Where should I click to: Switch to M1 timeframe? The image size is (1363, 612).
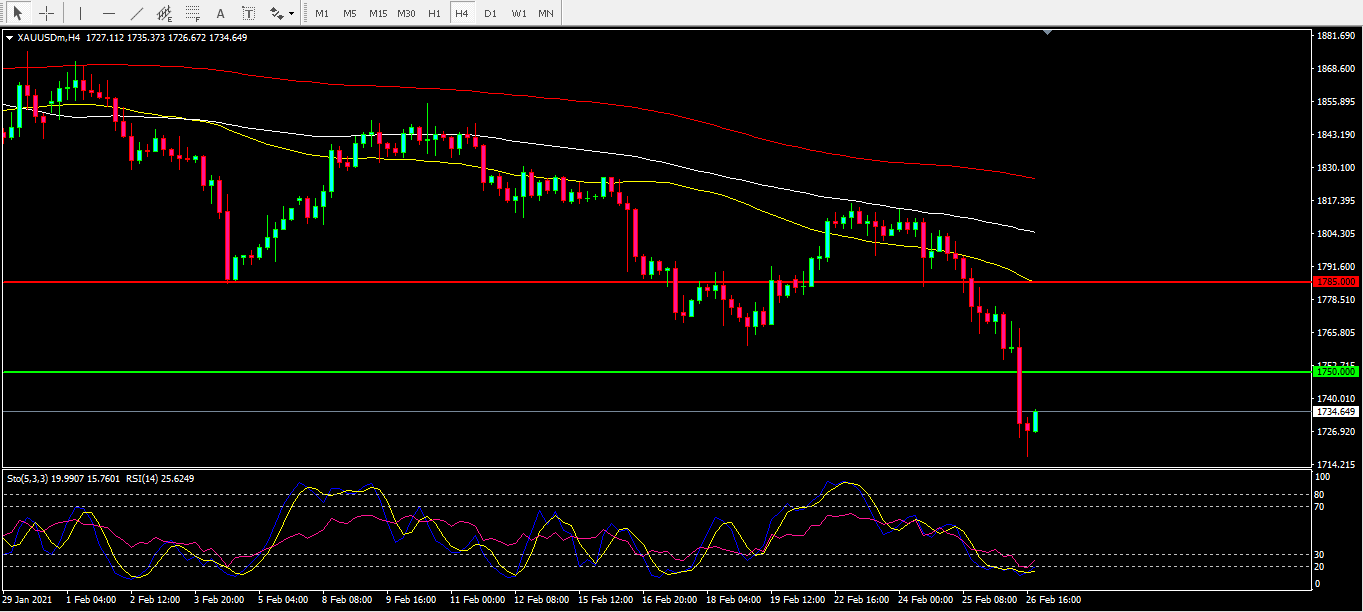322,13
